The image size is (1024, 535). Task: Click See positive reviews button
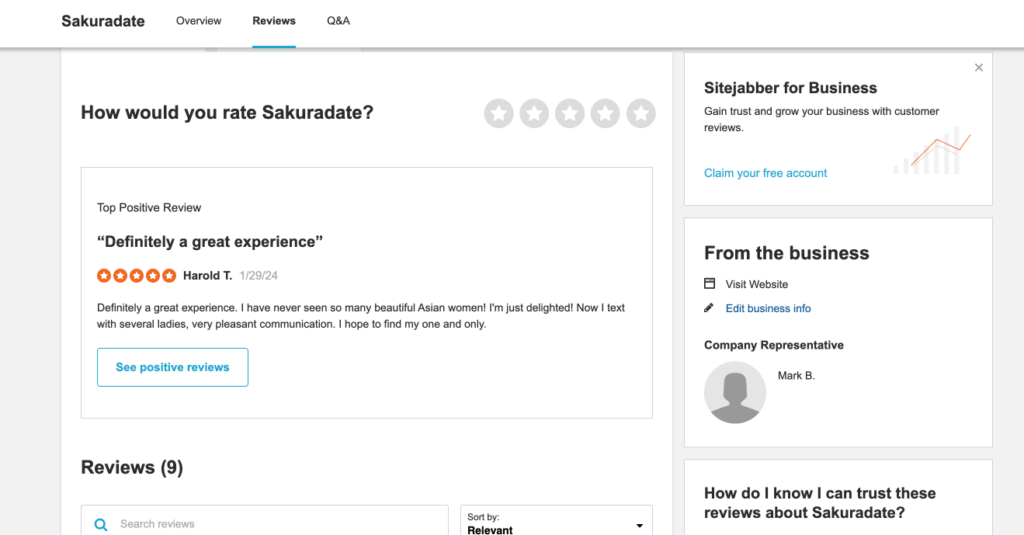(172, 367)
